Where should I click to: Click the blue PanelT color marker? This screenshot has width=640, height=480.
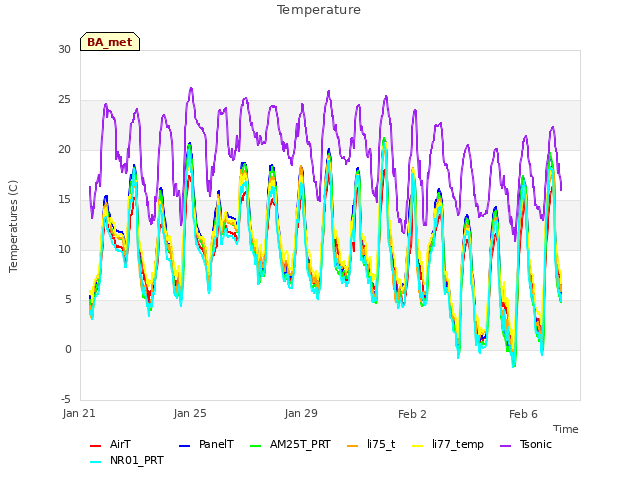pos(184,446)
